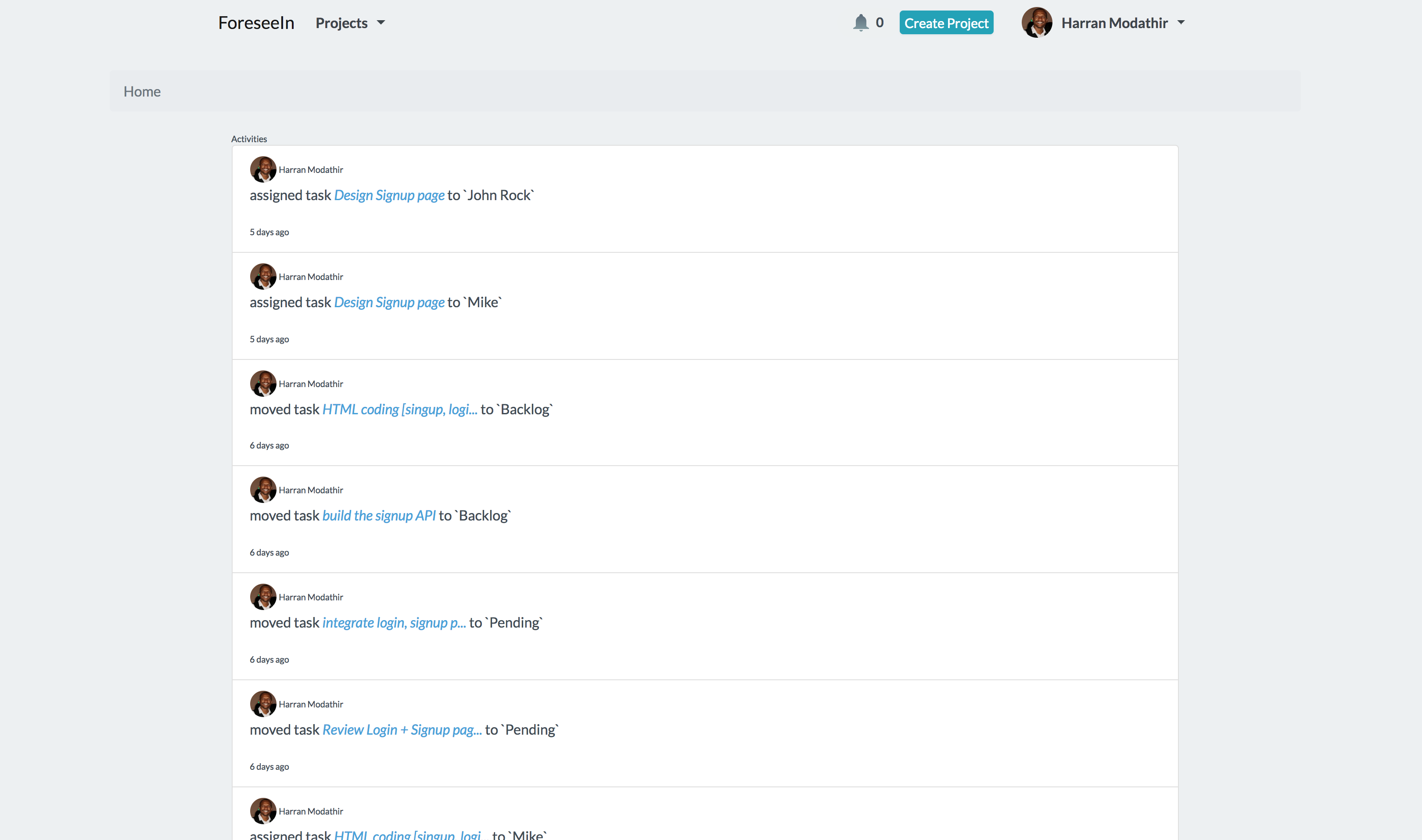Click avatar on Review Login Pending activity
Image resolution: width=1422 pixels, height=840 pixels.
tap(263, 704)
